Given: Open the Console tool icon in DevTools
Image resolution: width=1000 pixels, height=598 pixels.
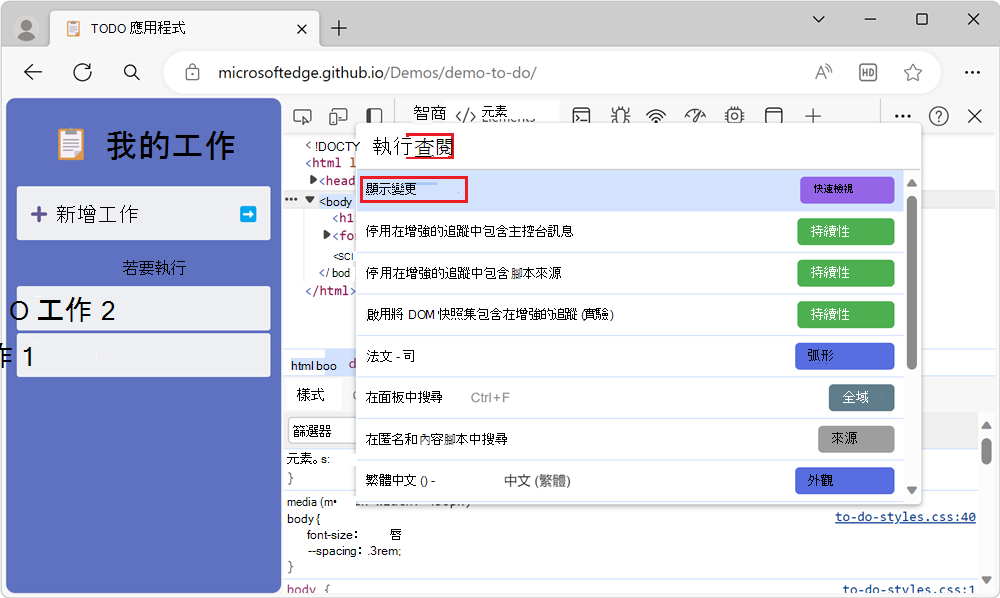Looking at the screenshot, I should [x=581, y=116].
